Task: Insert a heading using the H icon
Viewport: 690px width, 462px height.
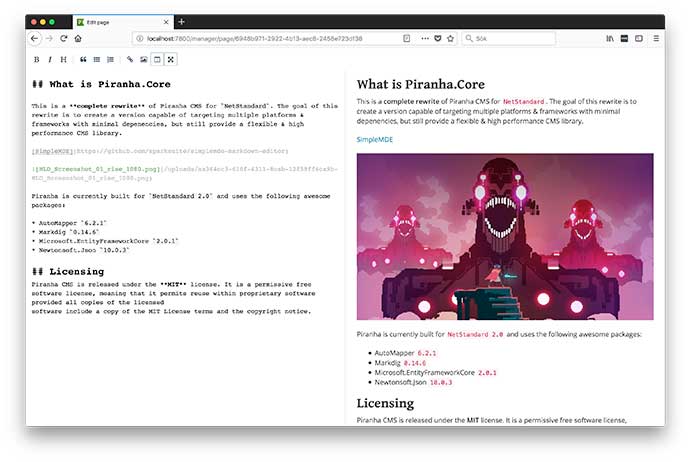Action: [x=63, y=60]
